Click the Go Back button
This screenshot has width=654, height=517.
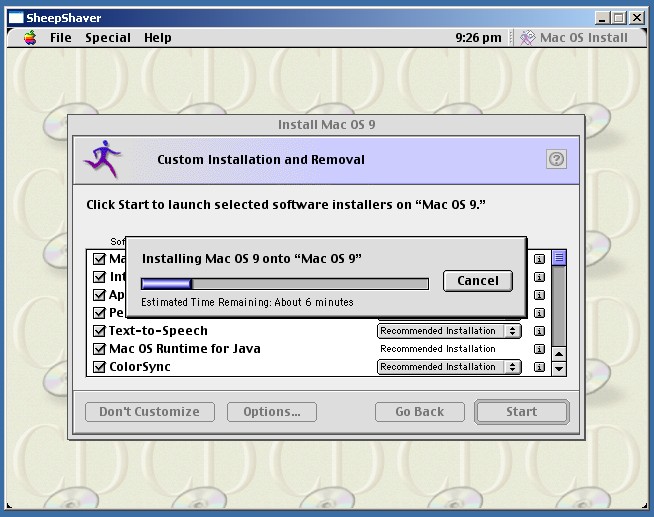tap(420, 412)
